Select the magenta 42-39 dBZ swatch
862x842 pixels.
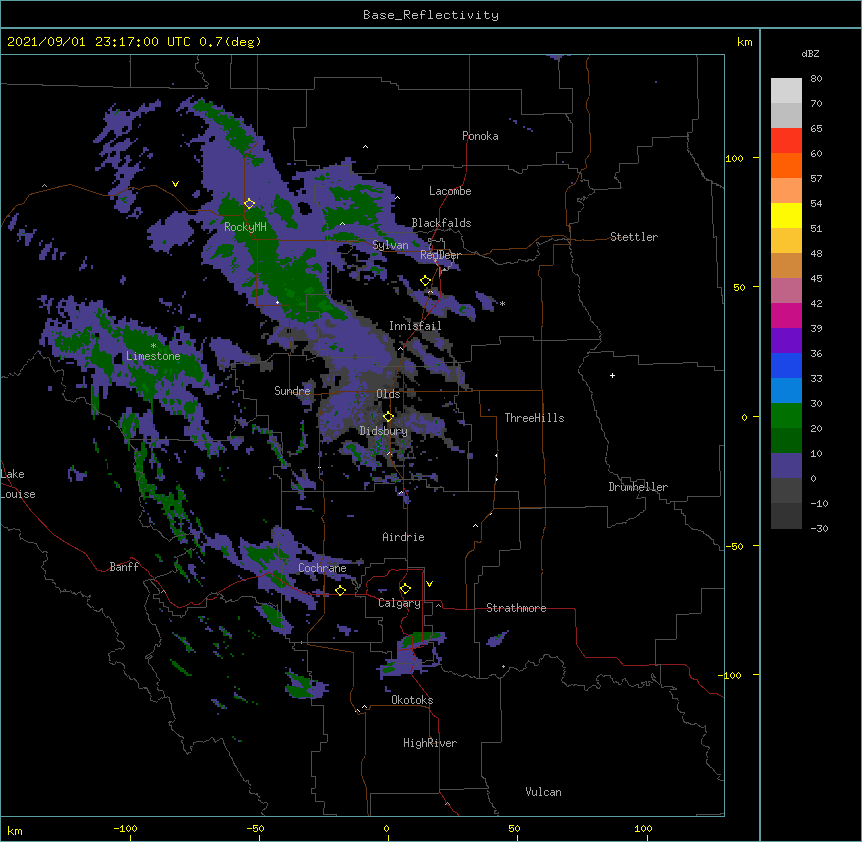pos(786,315)
